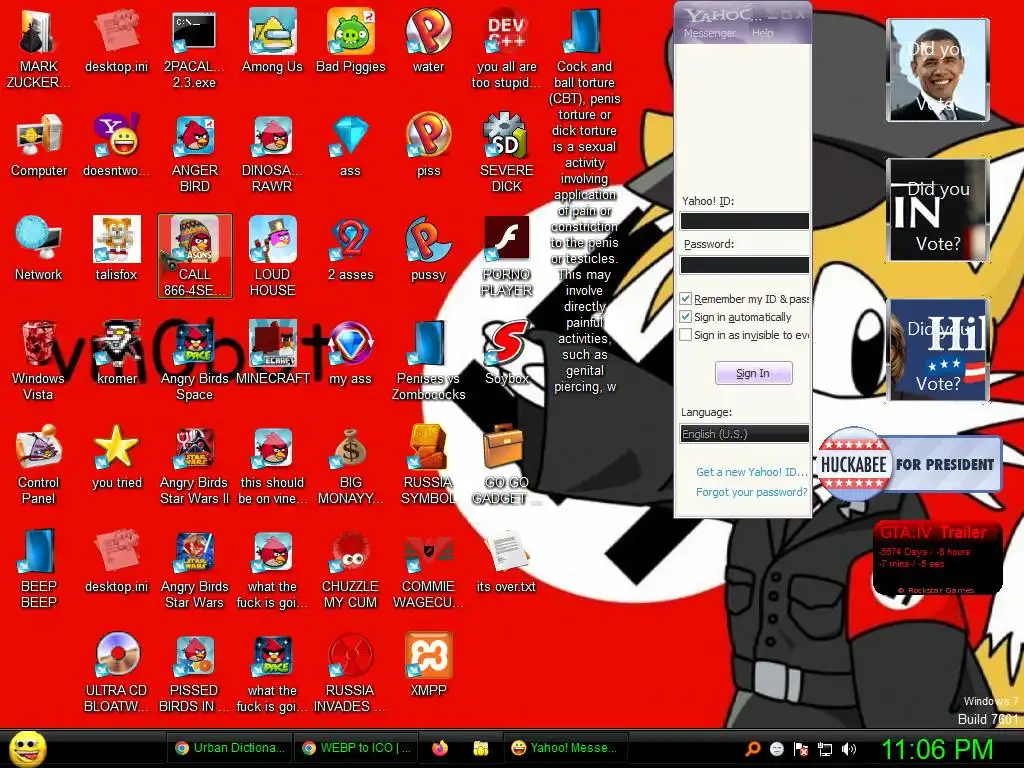
Task: Open the folder icon on the taskbar
Action: point(481,748)
